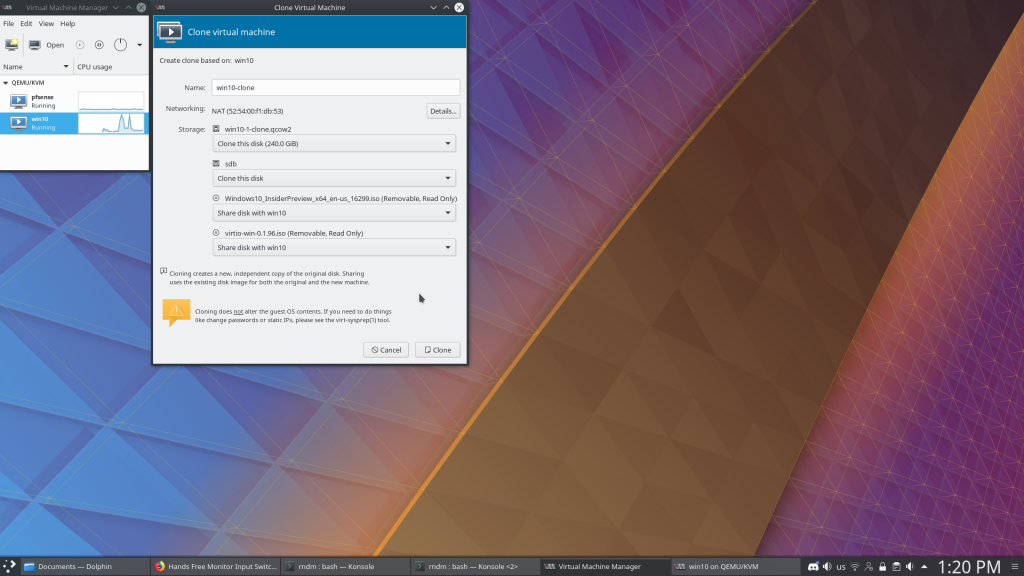Click the shut down power icon
Screen dimensions: 1024x576
(x=120, y=45)
